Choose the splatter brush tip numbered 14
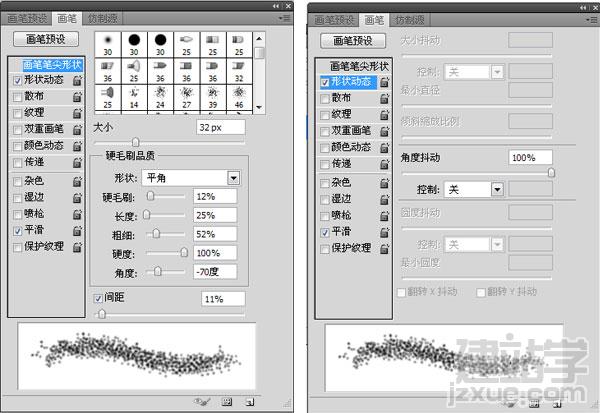600x413 pixels. pos(134,97)
